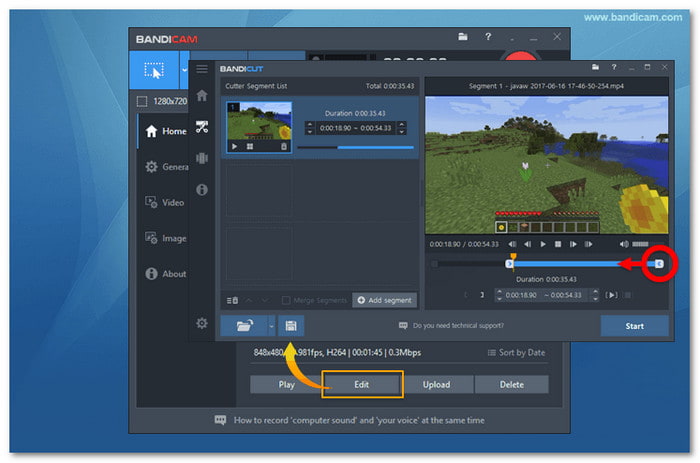
Task: Expand the recording mode dropdown arrow in Bandicam
Action: [x=184, y=70]
